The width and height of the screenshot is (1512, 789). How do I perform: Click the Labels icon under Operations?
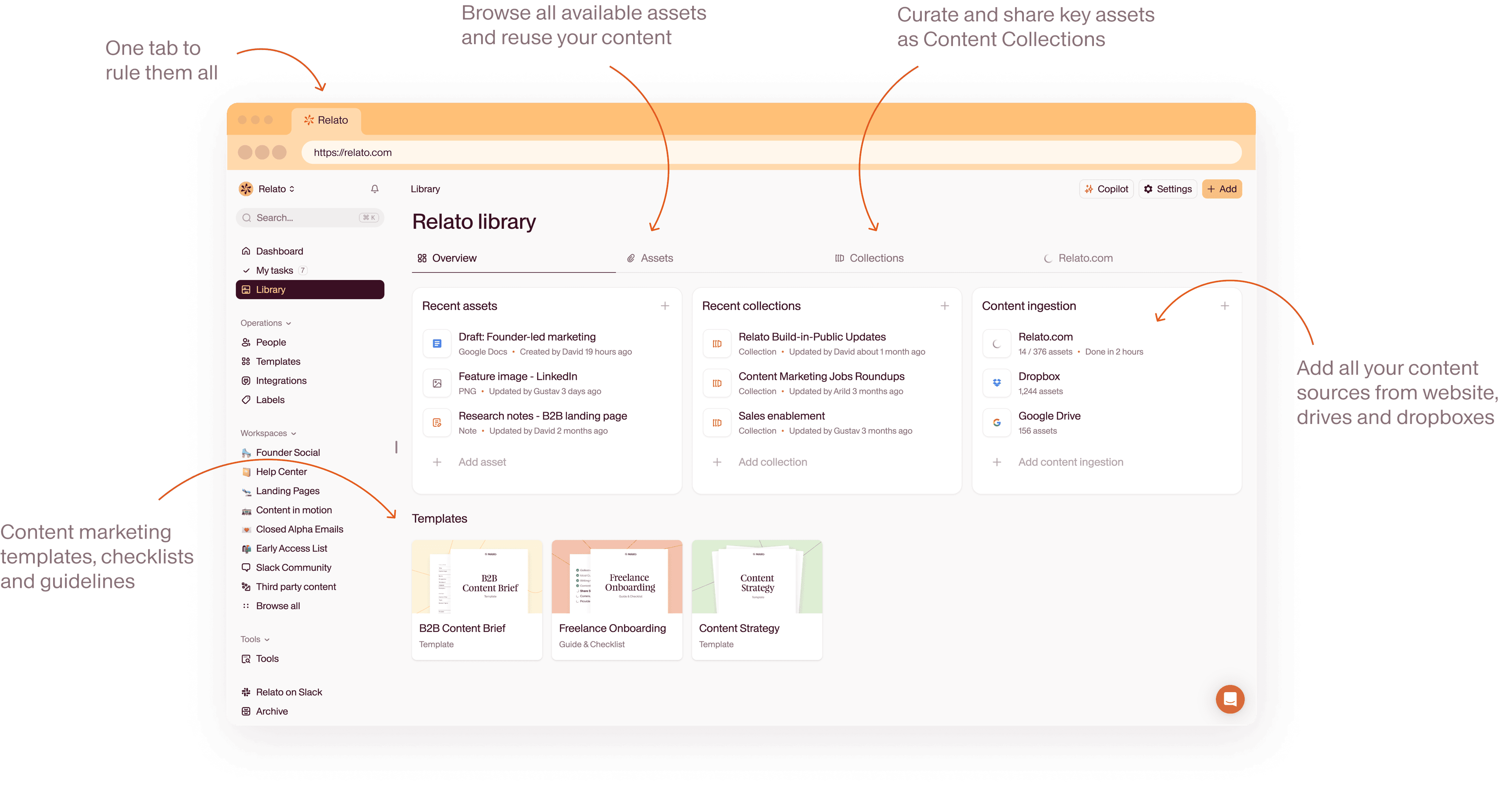click(246, 399)
